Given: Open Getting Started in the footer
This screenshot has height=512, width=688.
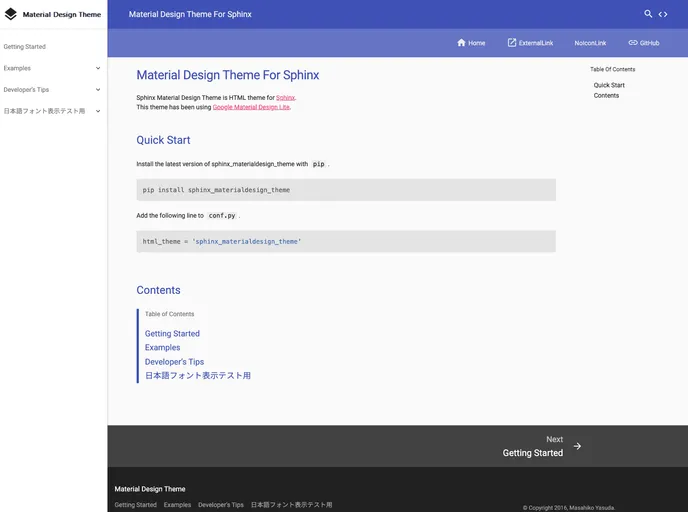Looking at the screenshot, I should click(x=136, y=505).
